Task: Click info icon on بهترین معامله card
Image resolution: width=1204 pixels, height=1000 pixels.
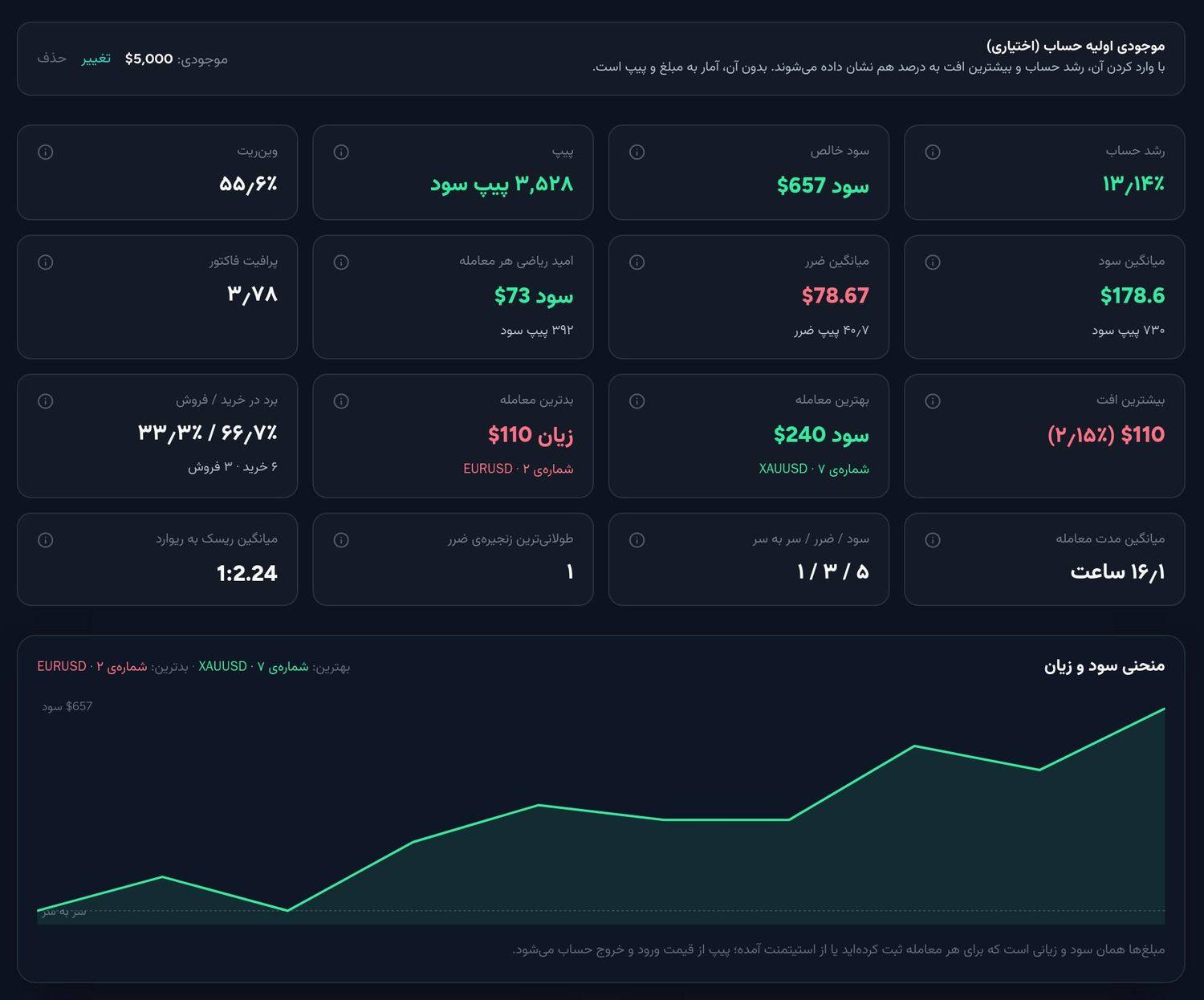Action: [x=637, y=401]
